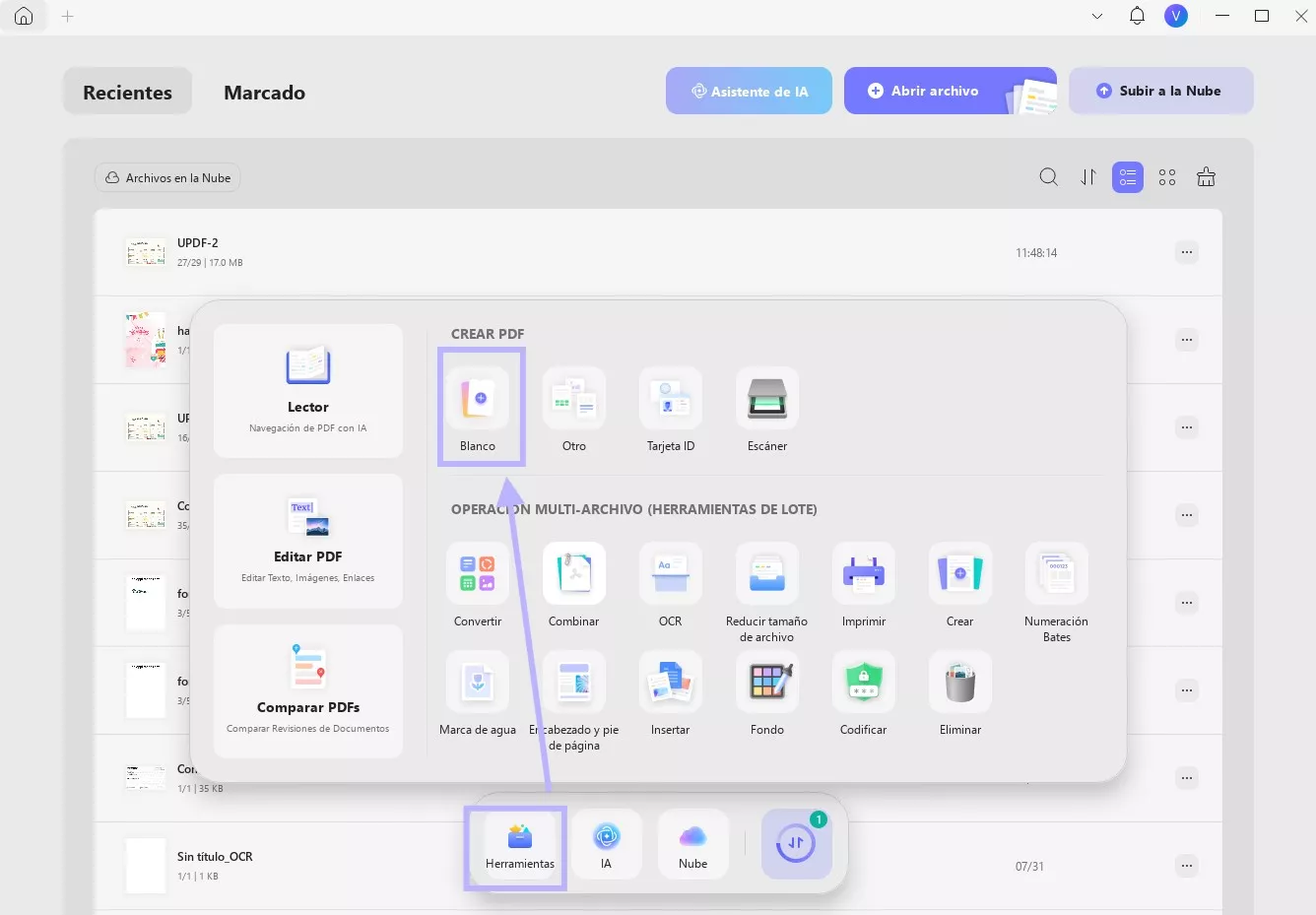Filter by Archivos en la Nube

click(x=168, y=177)
